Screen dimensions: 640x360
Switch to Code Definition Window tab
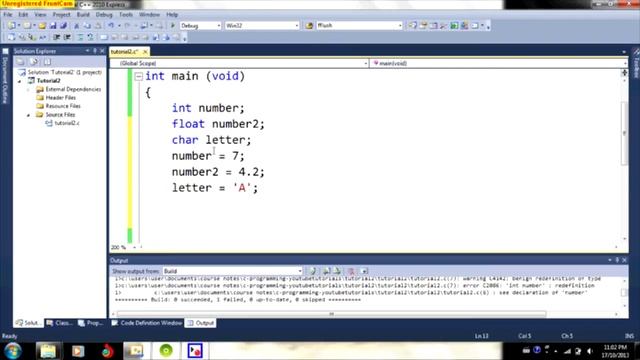(x=147, y=323)
